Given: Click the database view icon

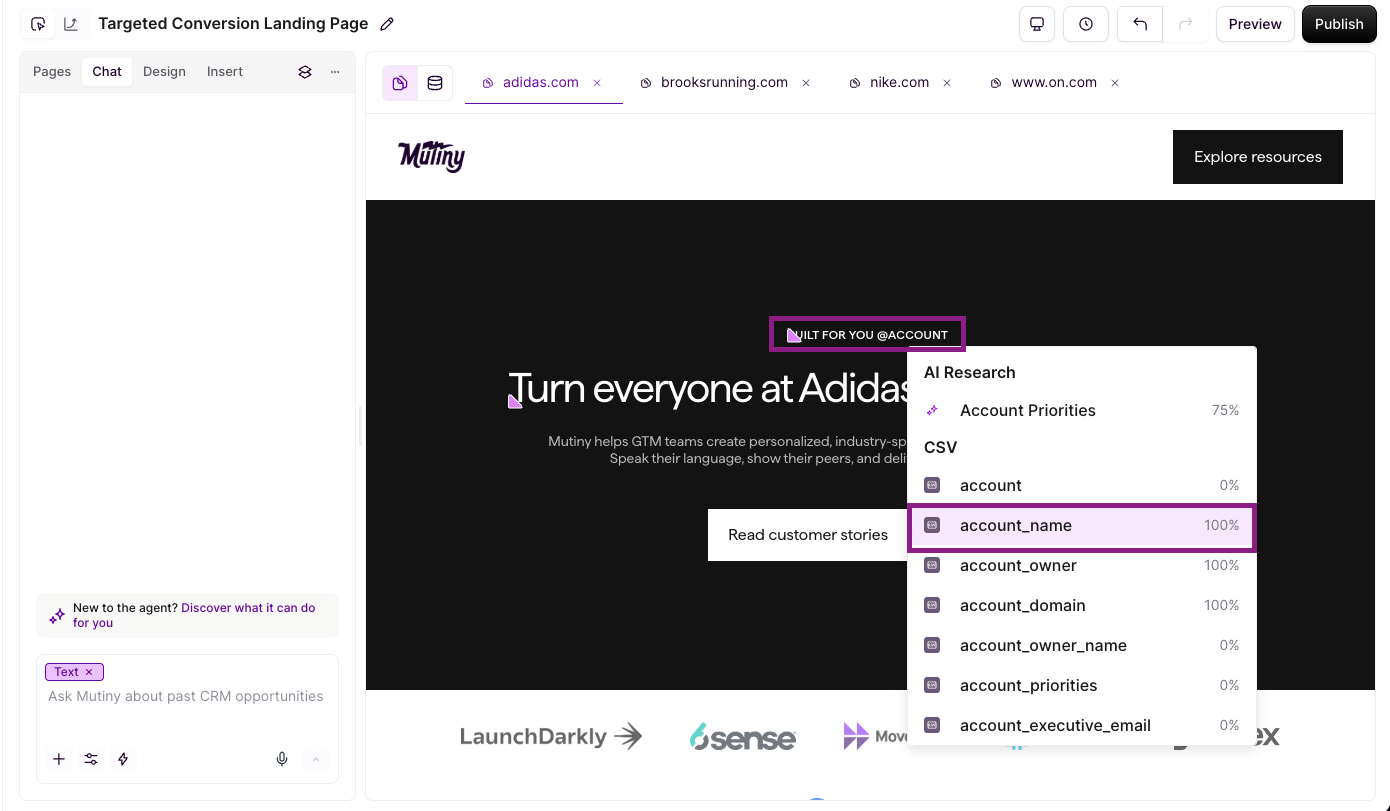Looking at the screenshot, I should (x=435, y=83).
